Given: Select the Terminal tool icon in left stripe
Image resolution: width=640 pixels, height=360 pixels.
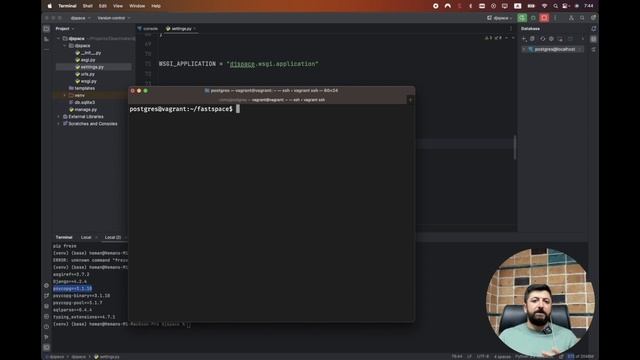Looking at the screenshot, I should (x=47, y=348).
